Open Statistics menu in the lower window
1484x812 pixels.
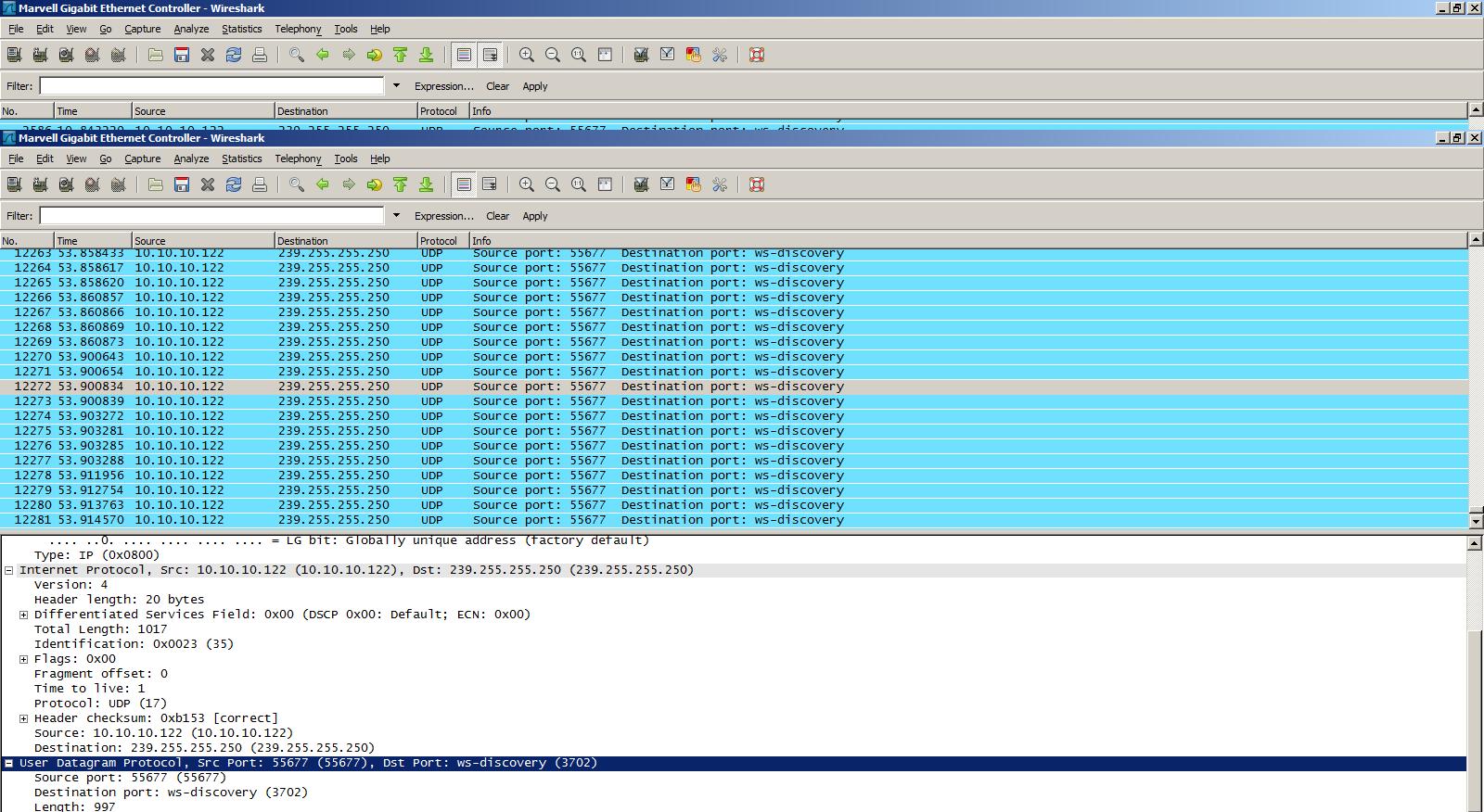(241, 159)
